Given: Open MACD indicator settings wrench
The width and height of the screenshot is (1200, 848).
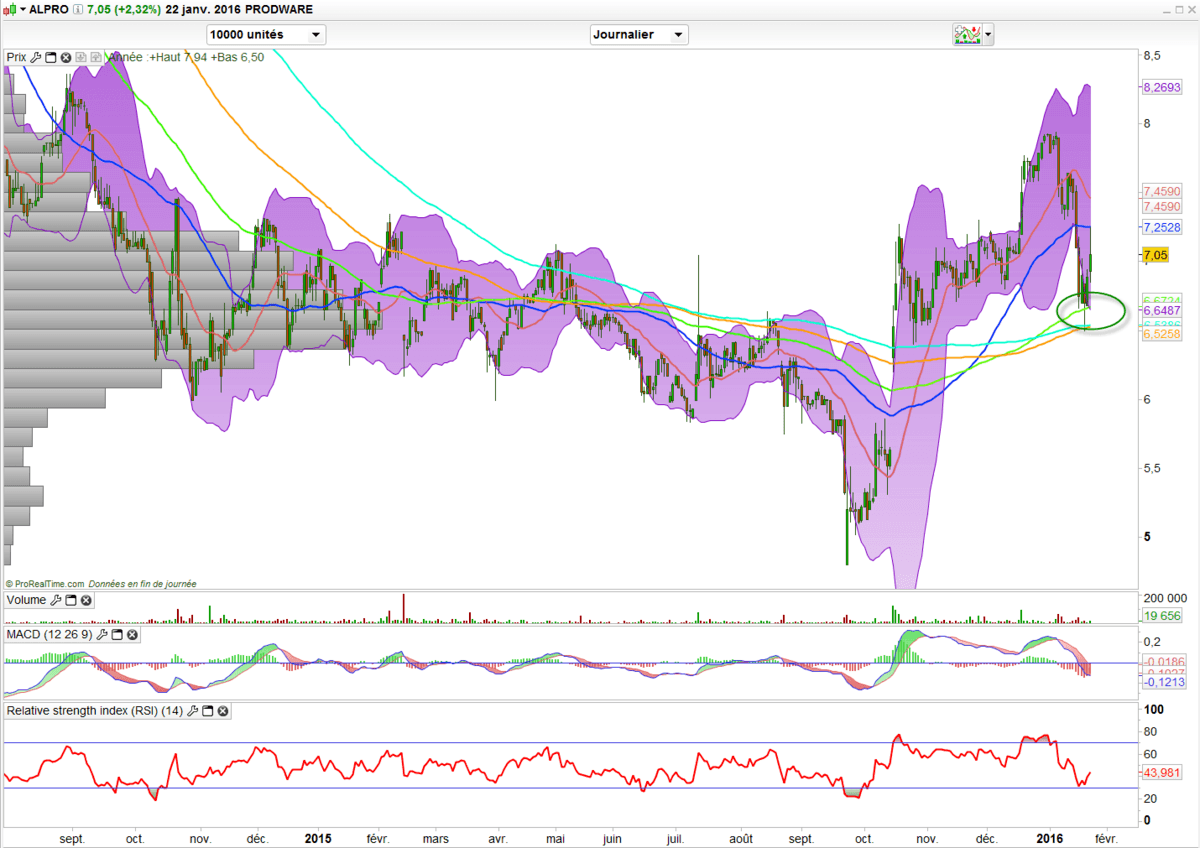Looking at the screenshot, I should tap(101, 635).
